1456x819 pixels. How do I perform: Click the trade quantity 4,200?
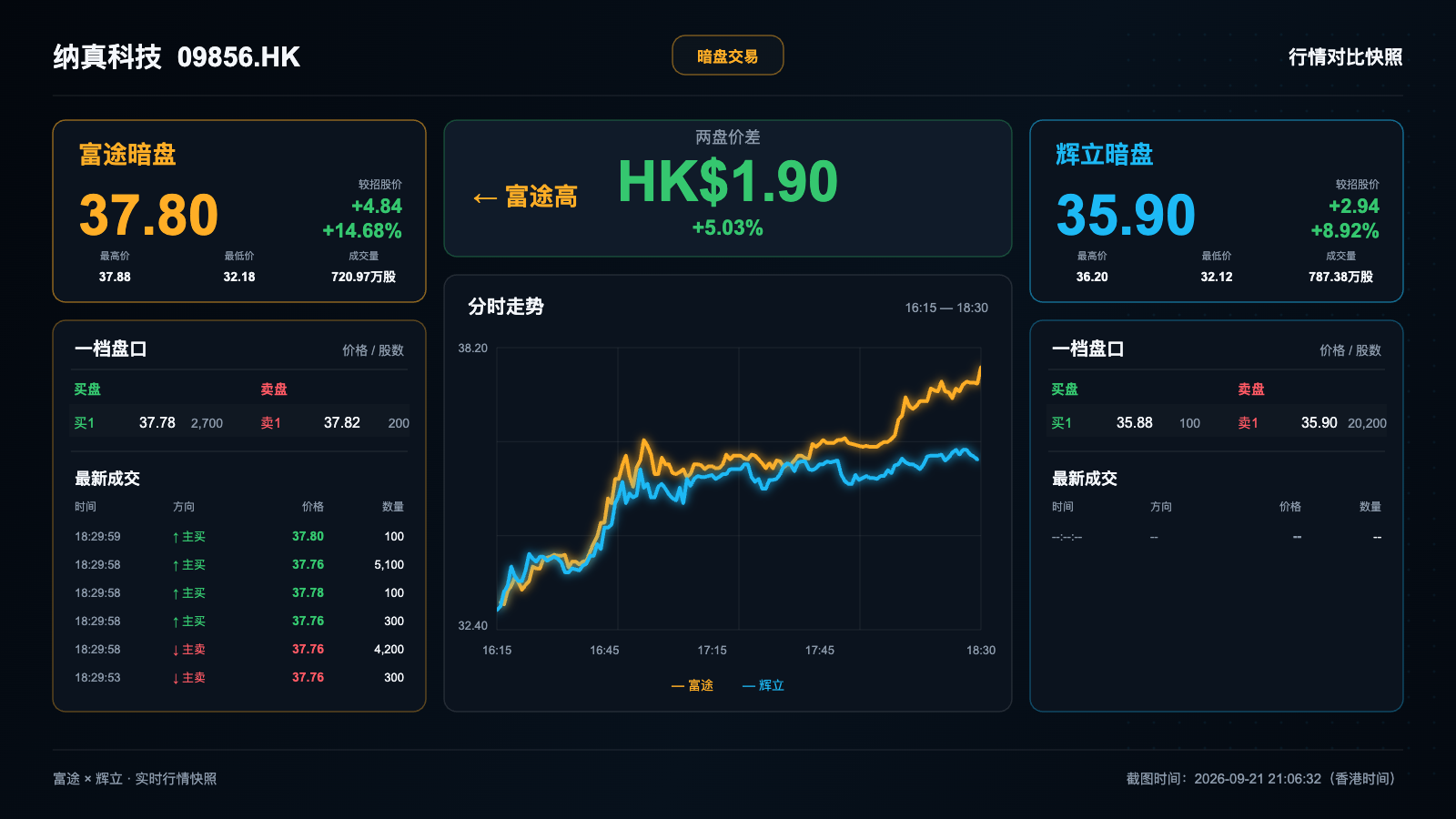pyautogui.click(x=389, y=650)
